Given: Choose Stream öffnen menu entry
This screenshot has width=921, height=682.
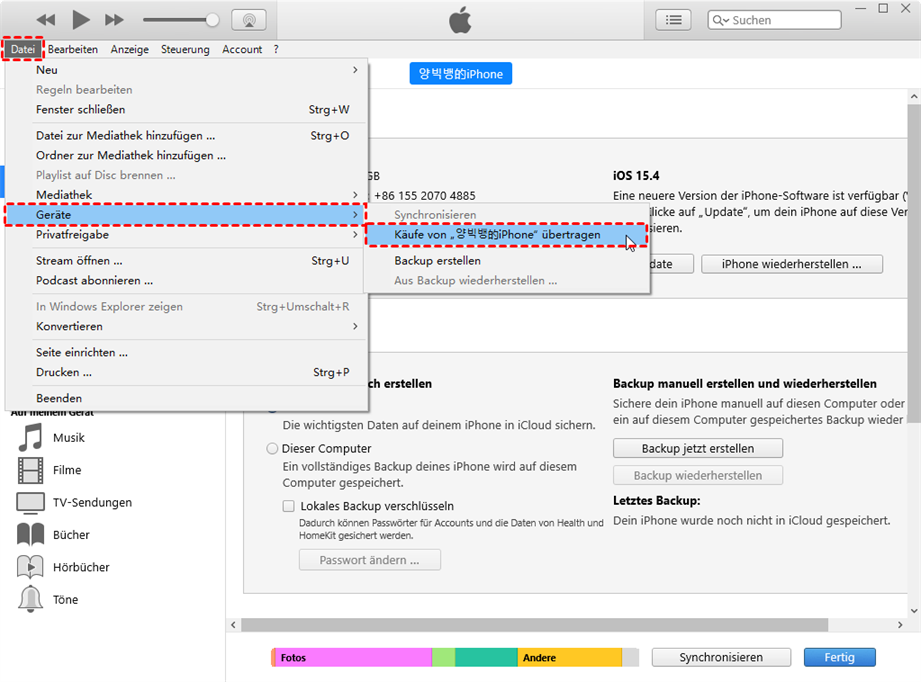Looking at the screenshot, I should (x=186, y=261).
